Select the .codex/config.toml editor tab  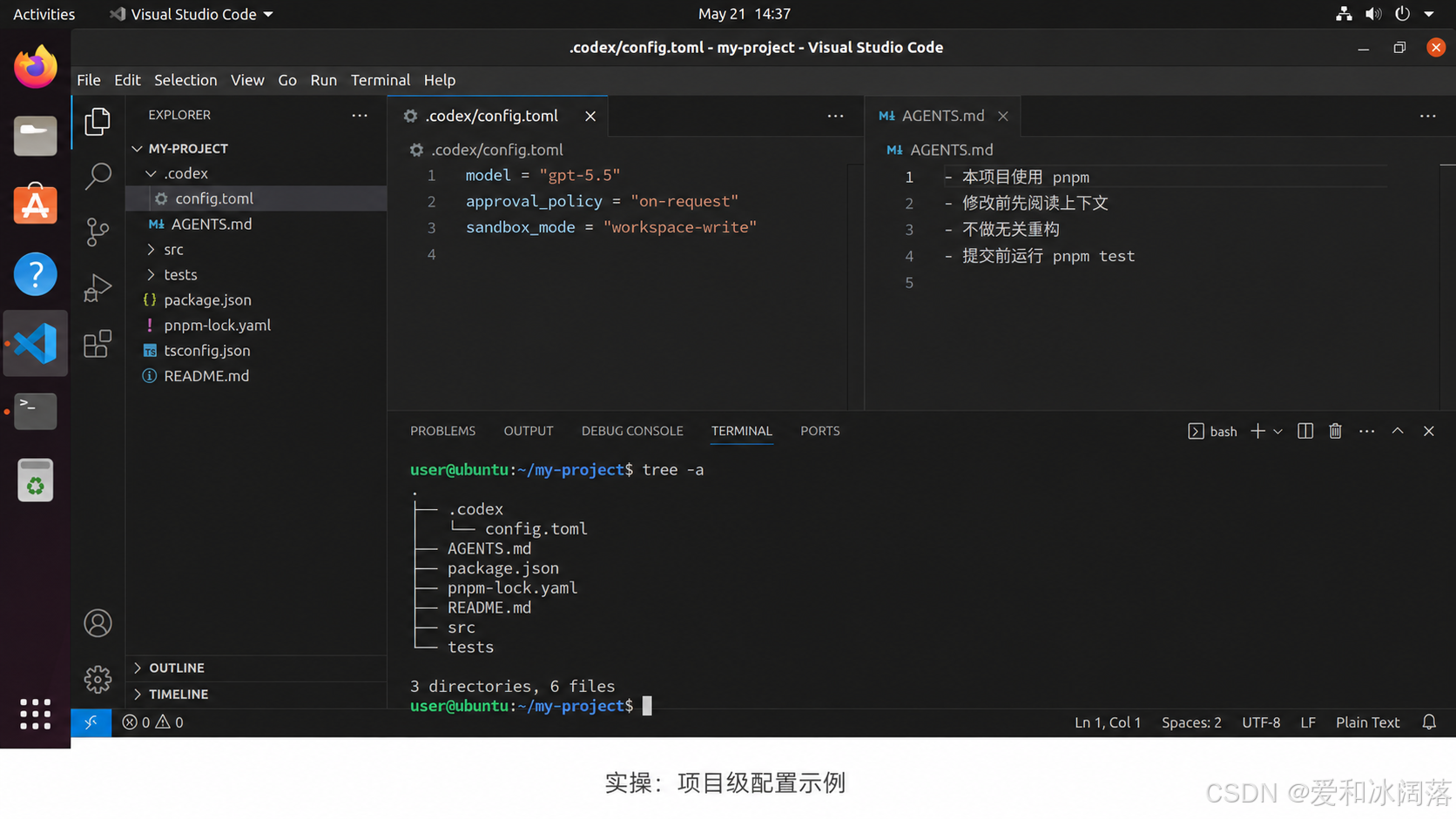(x=498, y=116)
